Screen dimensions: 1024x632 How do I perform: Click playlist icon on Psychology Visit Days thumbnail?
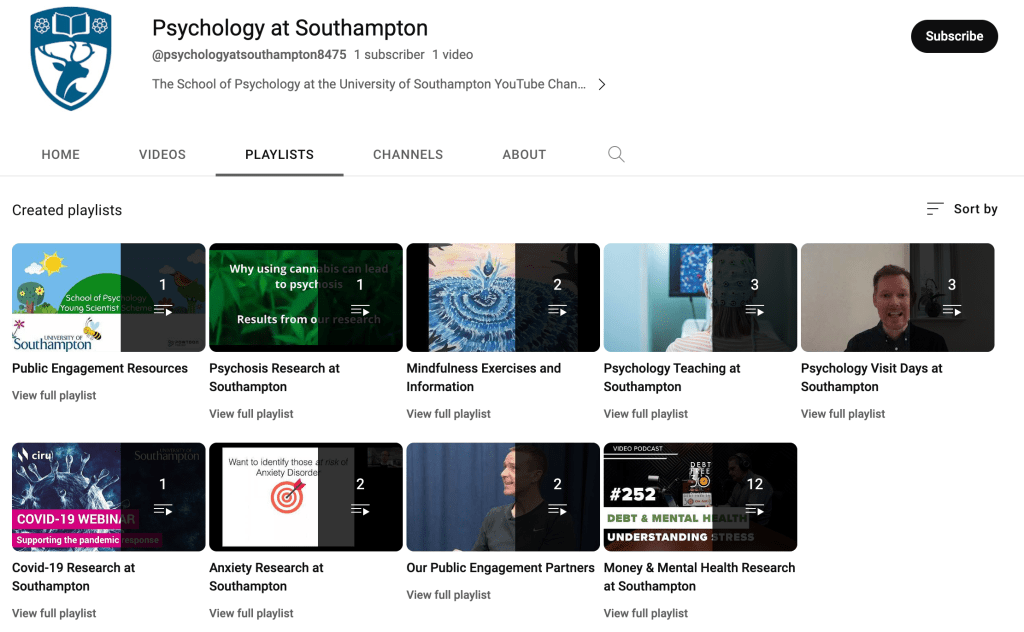(951, 311)
